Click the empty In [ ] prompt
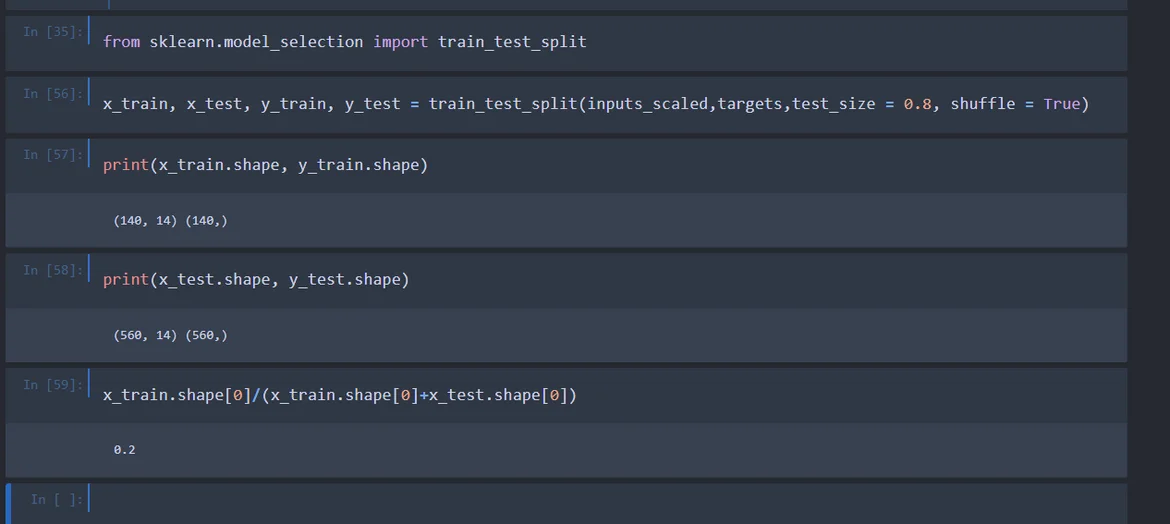Screen dimensions: 1170x524 [57, 499]
